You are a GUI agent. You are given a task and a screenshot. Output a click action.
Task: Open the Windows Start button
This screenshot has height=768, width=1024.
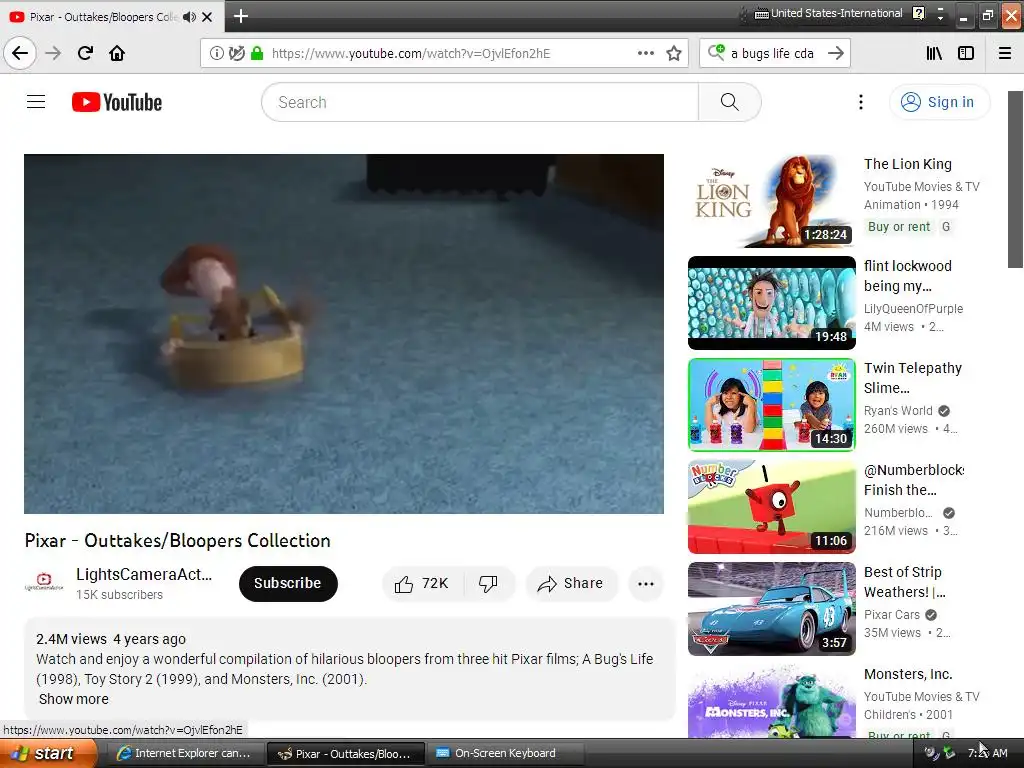(x=47, y=753)
